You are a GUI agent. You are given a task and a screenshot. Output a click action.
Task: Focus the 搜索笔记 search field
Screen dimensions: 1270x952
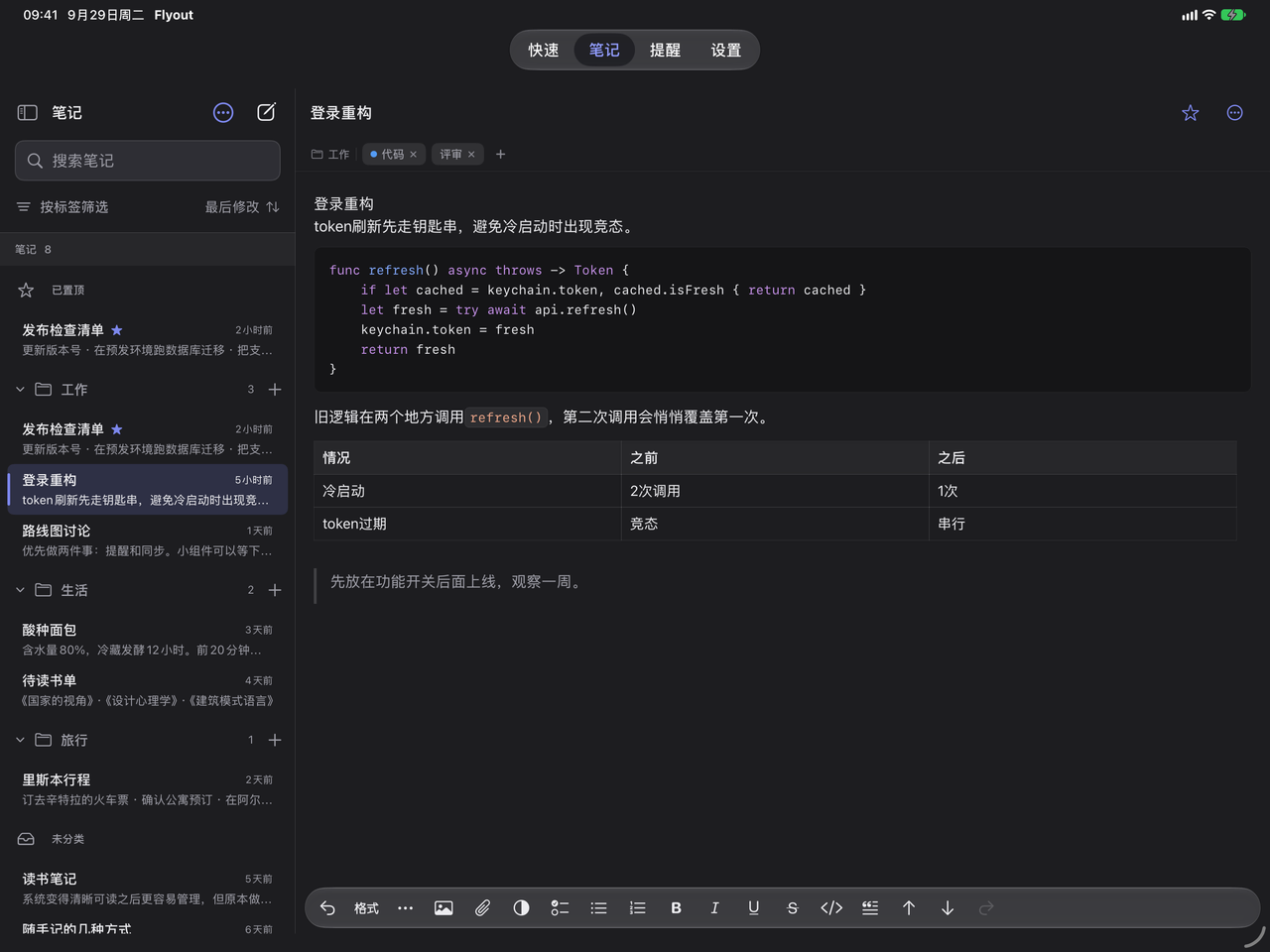click(x=148, y=161)
